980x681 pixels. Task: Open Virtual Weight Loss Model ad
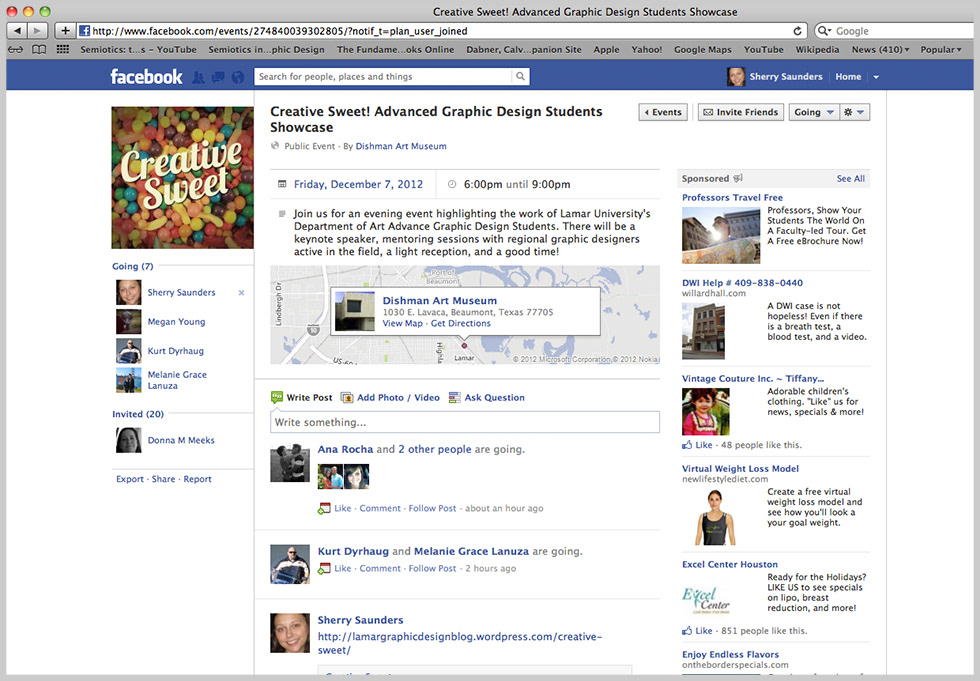[740, 469]
